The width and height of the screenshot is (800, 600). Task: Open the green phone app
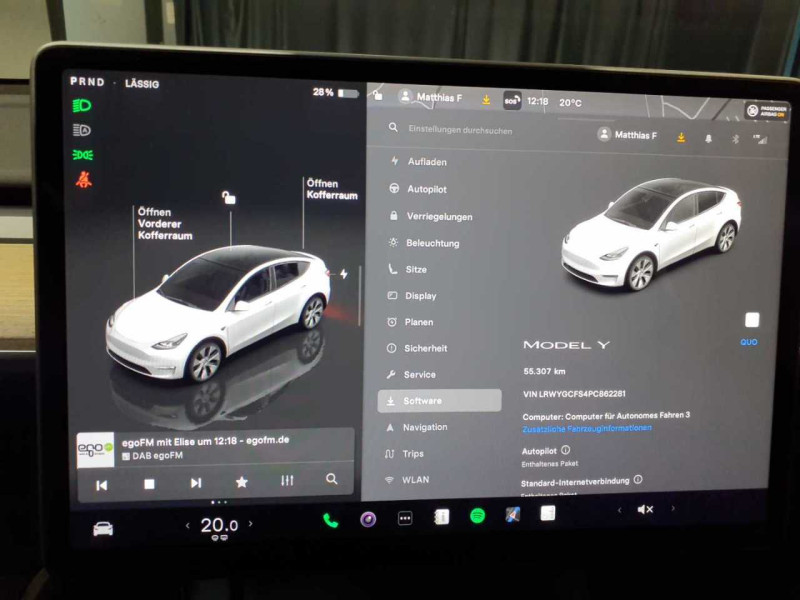pyautogui.click(x=331, y=520)
